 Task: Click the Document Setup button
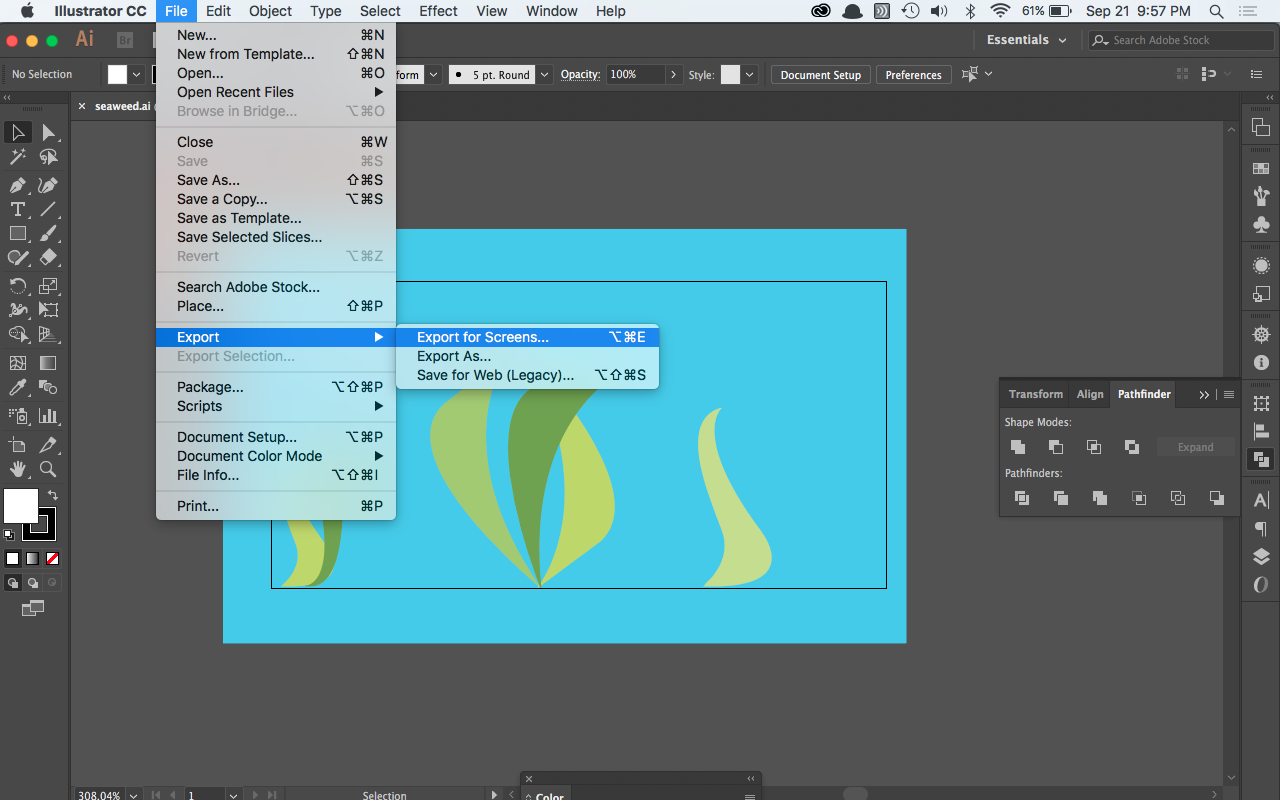820,75
